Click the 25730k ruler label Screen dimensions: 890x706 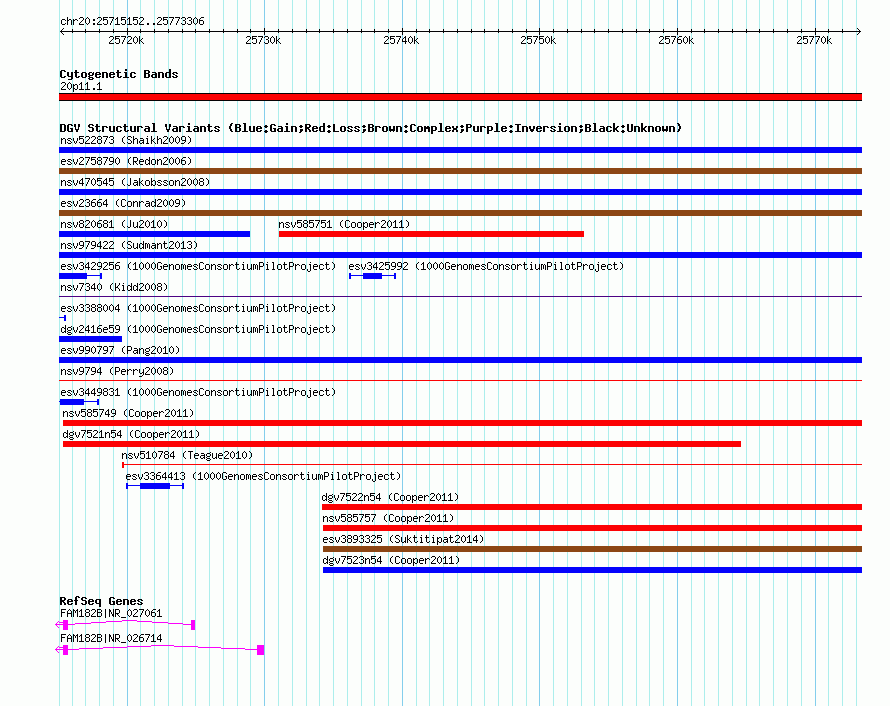coord(263,40)
